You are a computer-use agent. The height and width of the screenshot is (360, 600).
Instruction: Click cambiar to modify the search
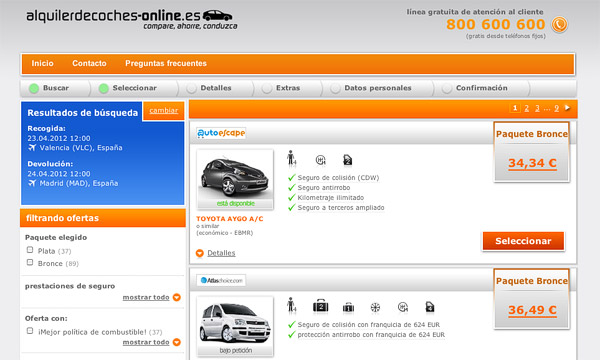[163, 111]
